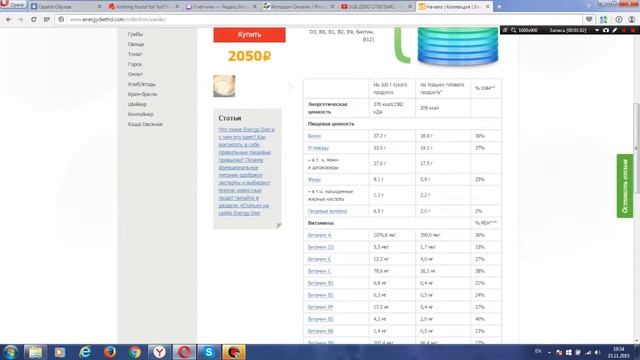Go back with the browser back arrow
This screenshot has width=640, height=360.
coord(9,19)
